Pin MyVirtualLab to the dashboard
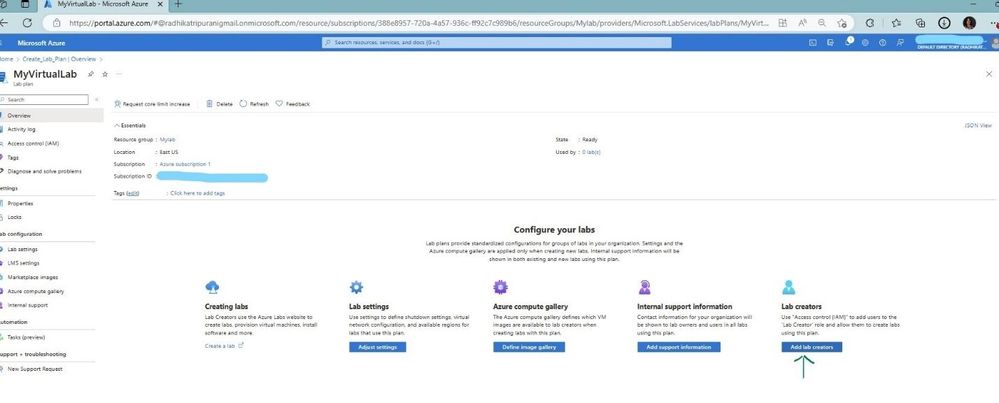Image resolution: width=999 pixels, height=403 pixels. point(90,74)
